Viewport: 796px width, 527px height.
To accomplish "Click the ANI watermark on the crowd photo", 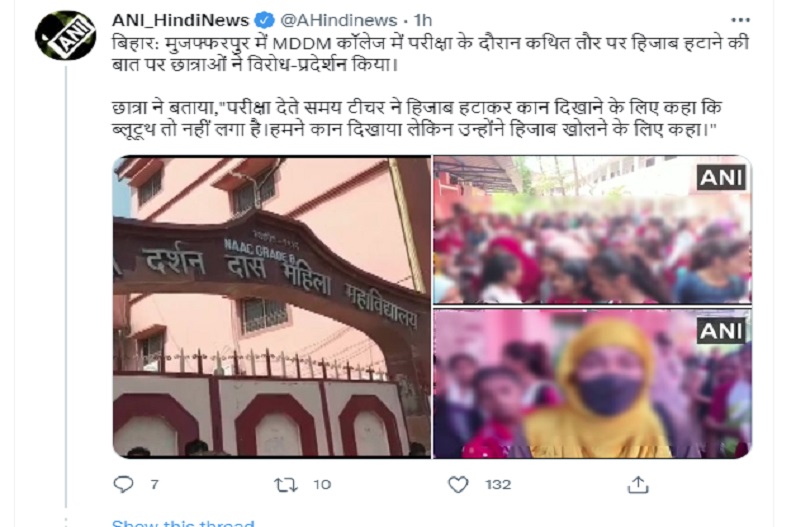I will point(721,178).
